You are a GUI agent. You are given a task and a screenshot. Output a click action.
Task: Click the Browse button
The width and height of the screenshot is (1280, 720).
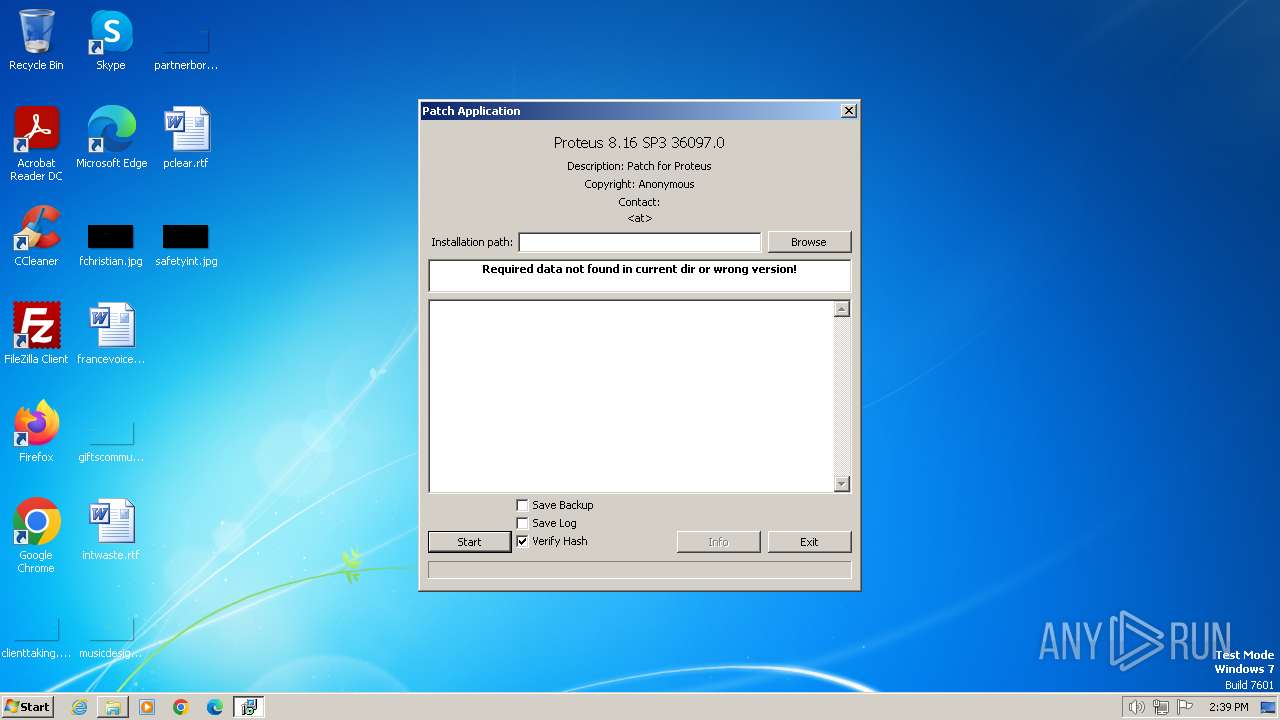[809, 242]
